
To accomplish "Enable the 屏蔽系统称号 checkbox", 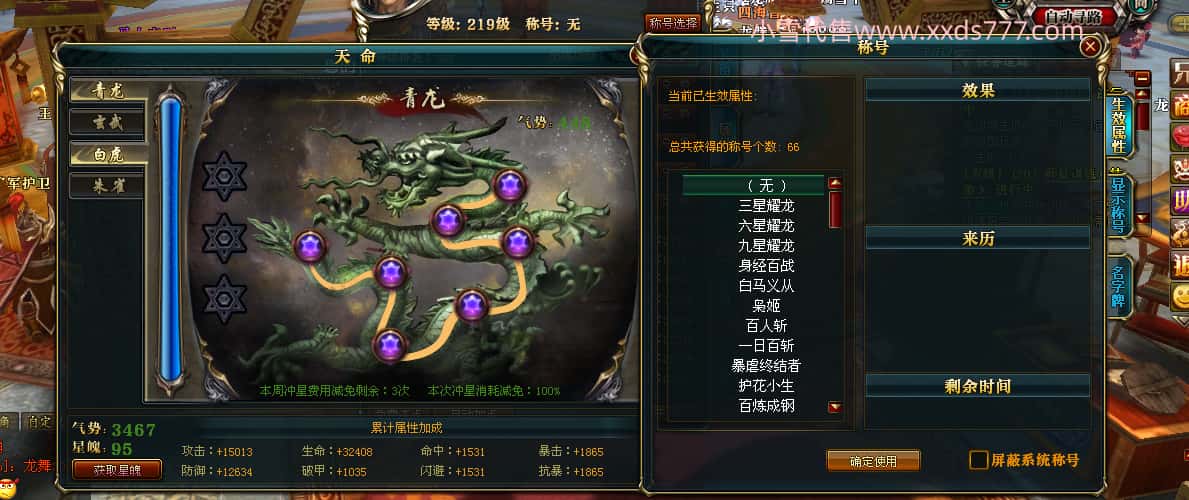I will tap(979, 460).
